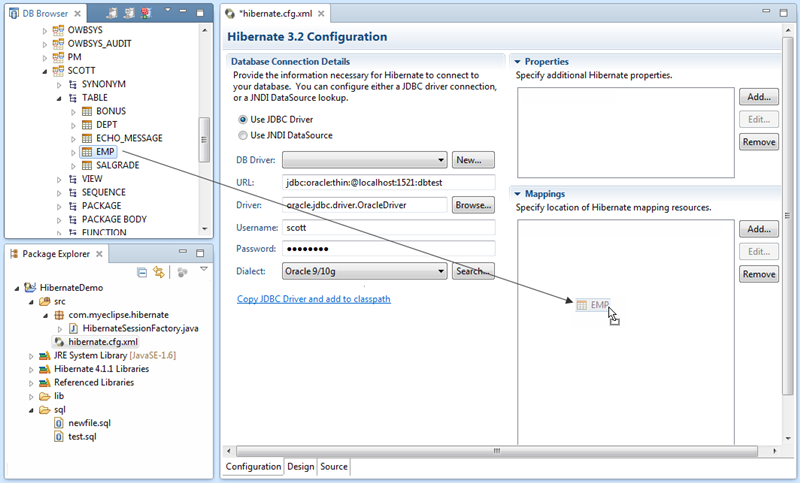Click the EMP table icon in DB Browser
800x483 pixels.
point(87,152)
